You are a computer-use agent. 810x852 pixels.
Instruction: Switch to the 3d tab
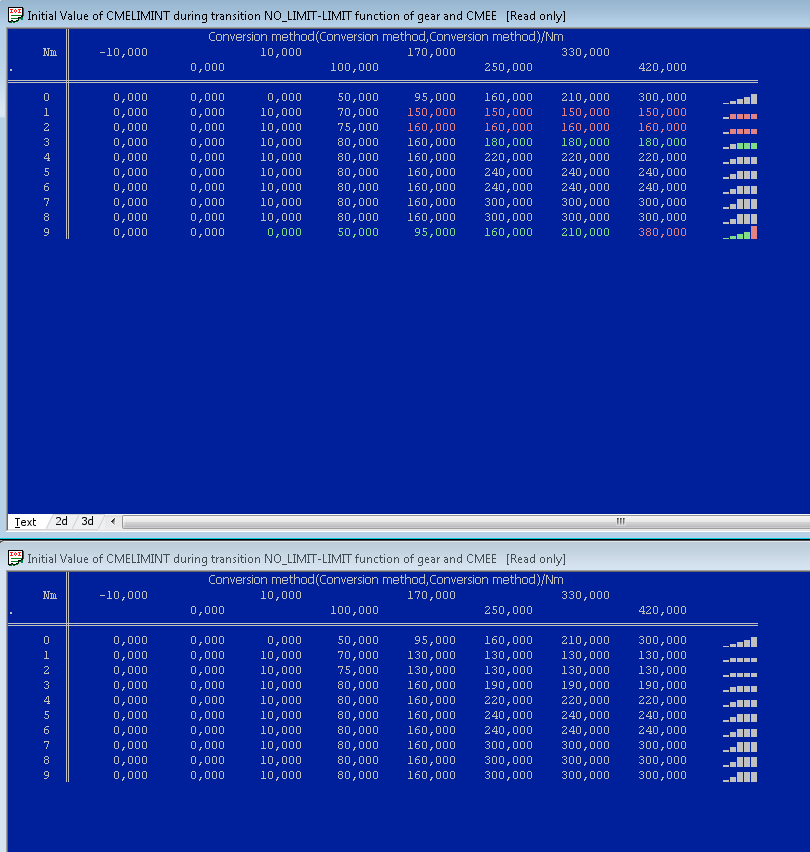tap(88, 522)
